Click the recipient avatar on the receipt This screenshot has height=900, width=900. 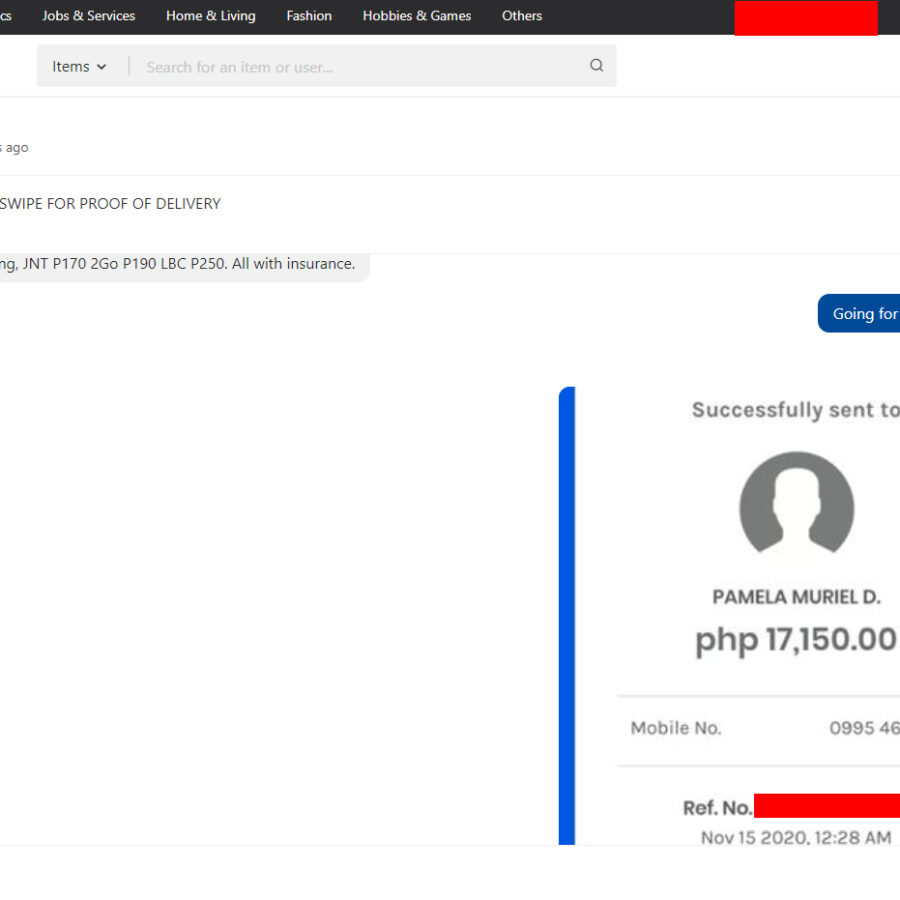coord(797,503)
